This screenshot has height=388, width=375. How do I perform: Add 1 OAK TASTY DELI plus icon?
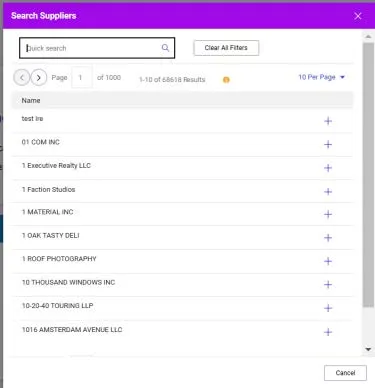(328, 237)
